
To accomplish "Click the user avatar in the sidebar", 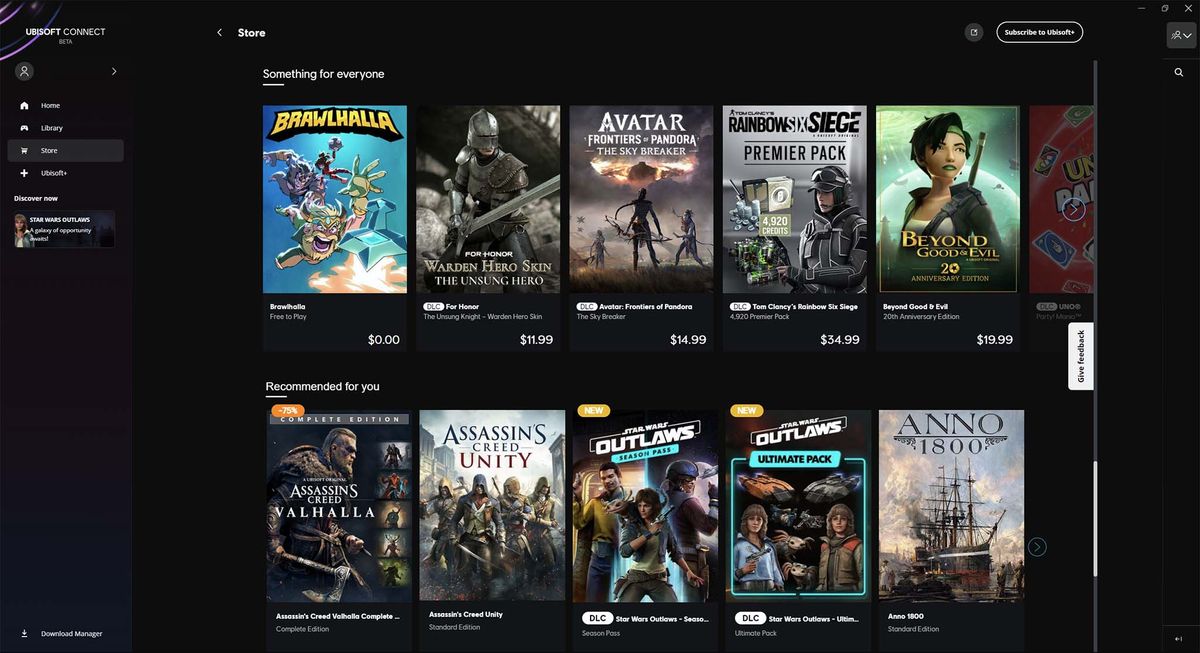I will coord(23,70).
